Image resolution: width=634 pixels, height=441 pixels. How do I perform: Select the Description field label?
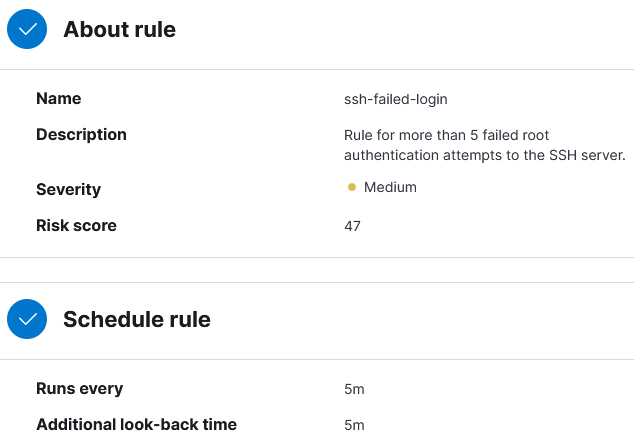(x=81, y=135)
